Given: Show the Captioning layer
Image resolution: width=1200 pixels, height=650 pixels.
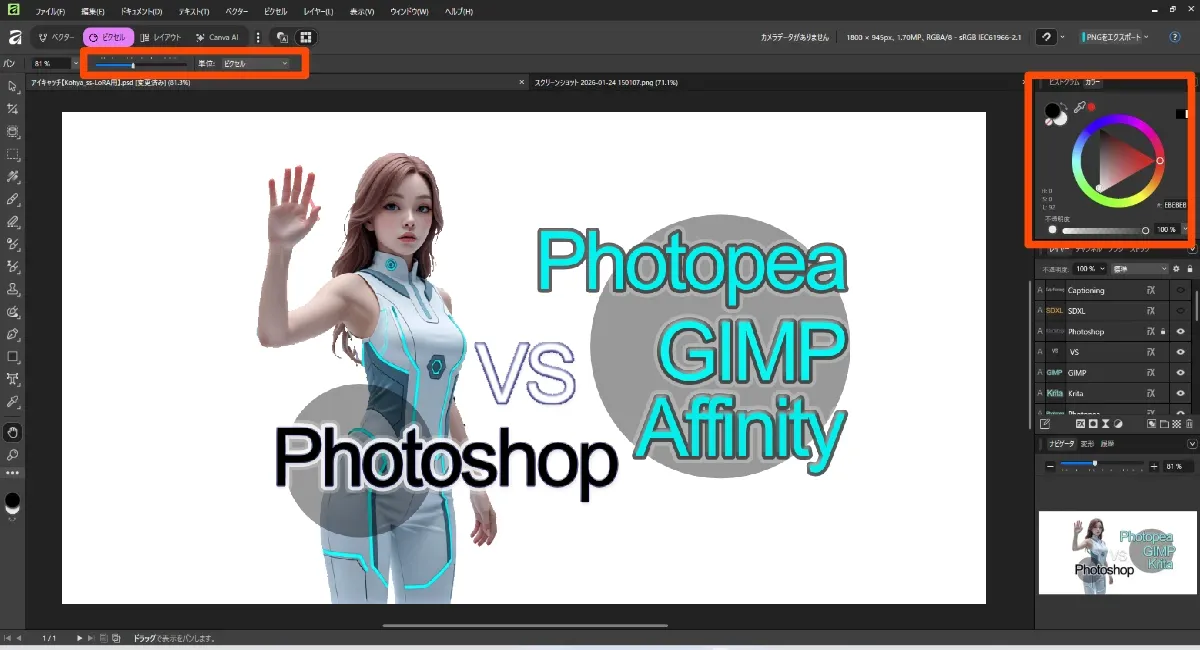Looking at the screenshot, I should 1180,290.
